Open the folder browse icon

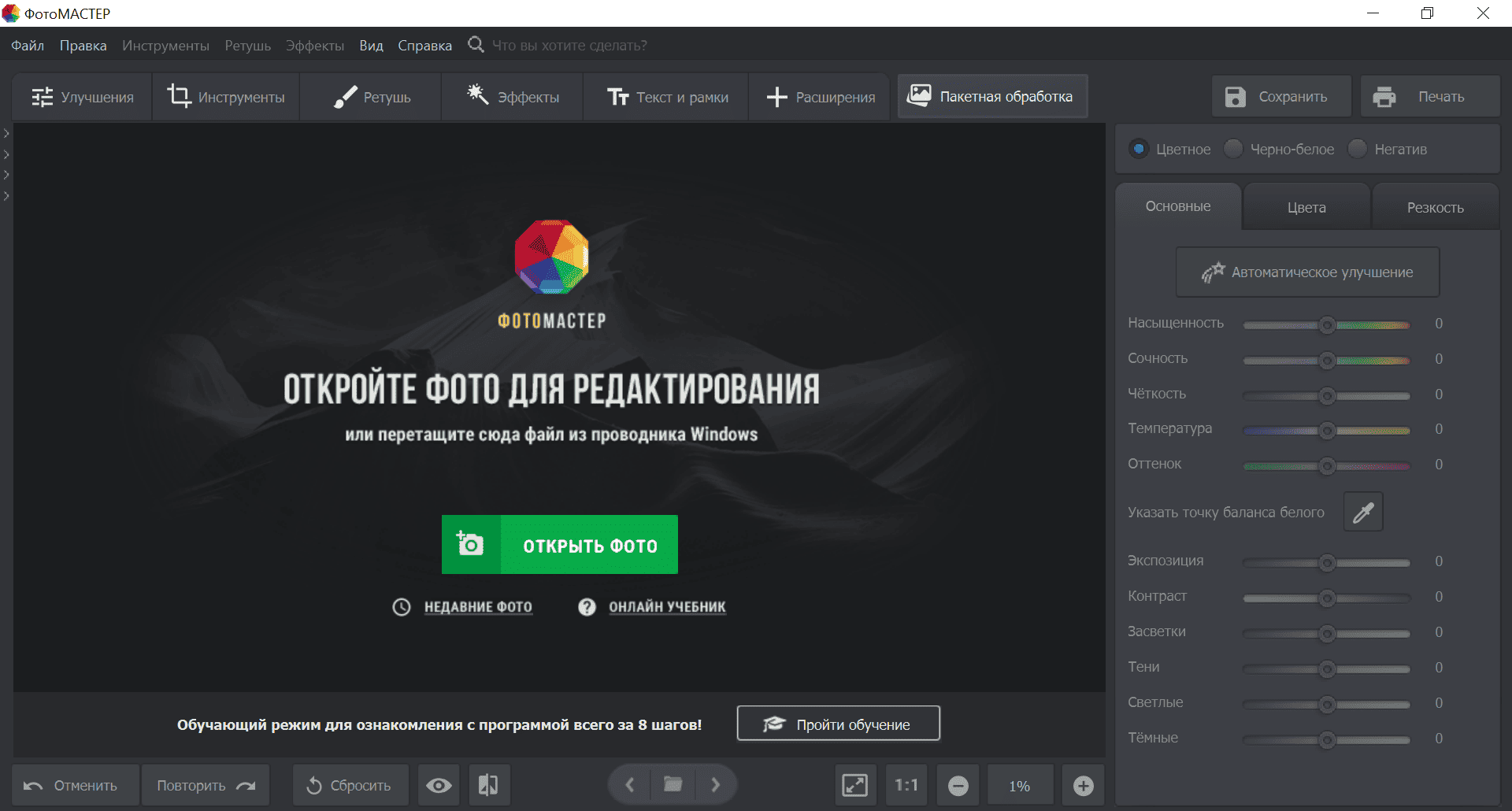673,784
